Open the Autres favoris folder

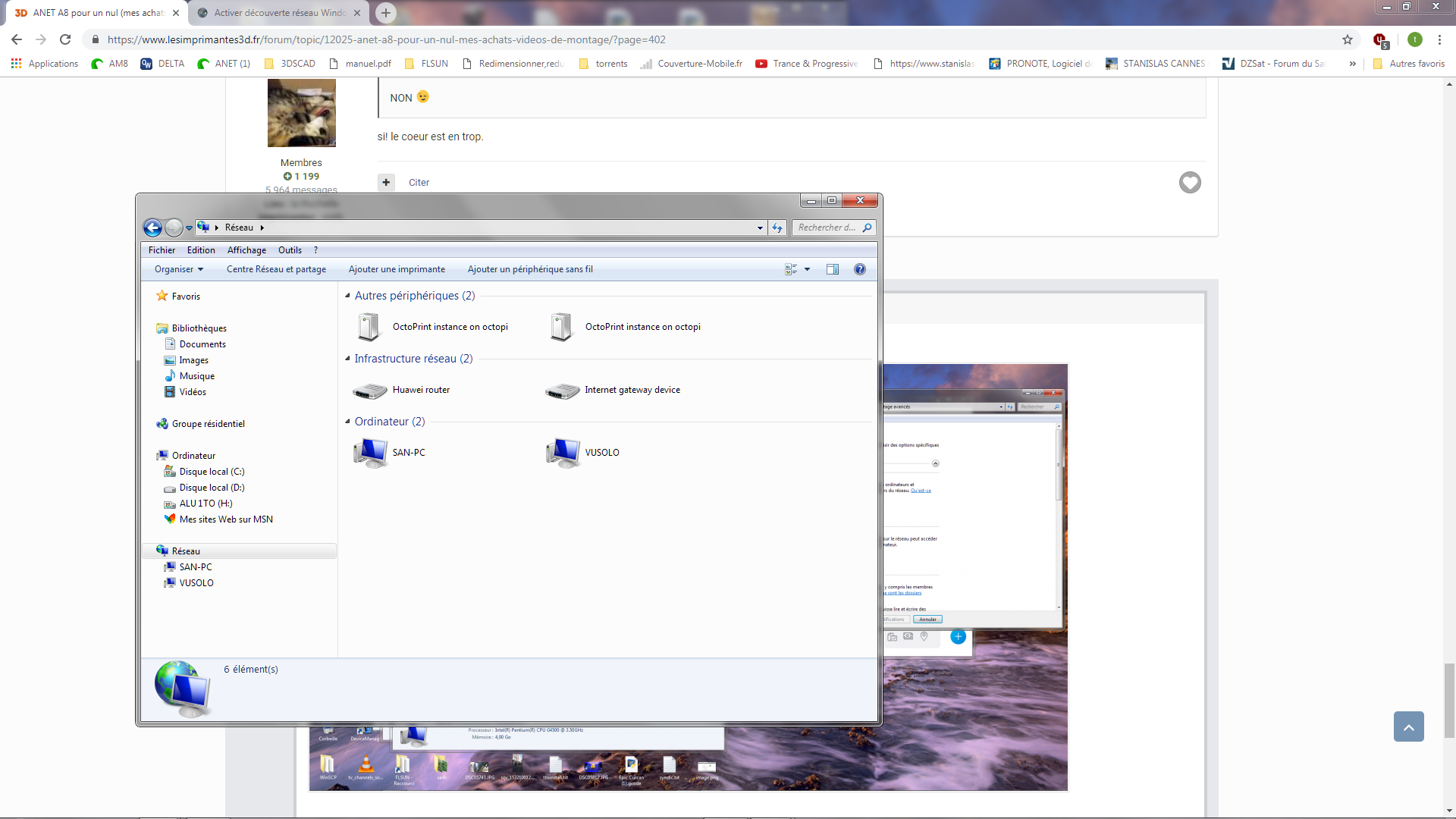point(1409,64)
